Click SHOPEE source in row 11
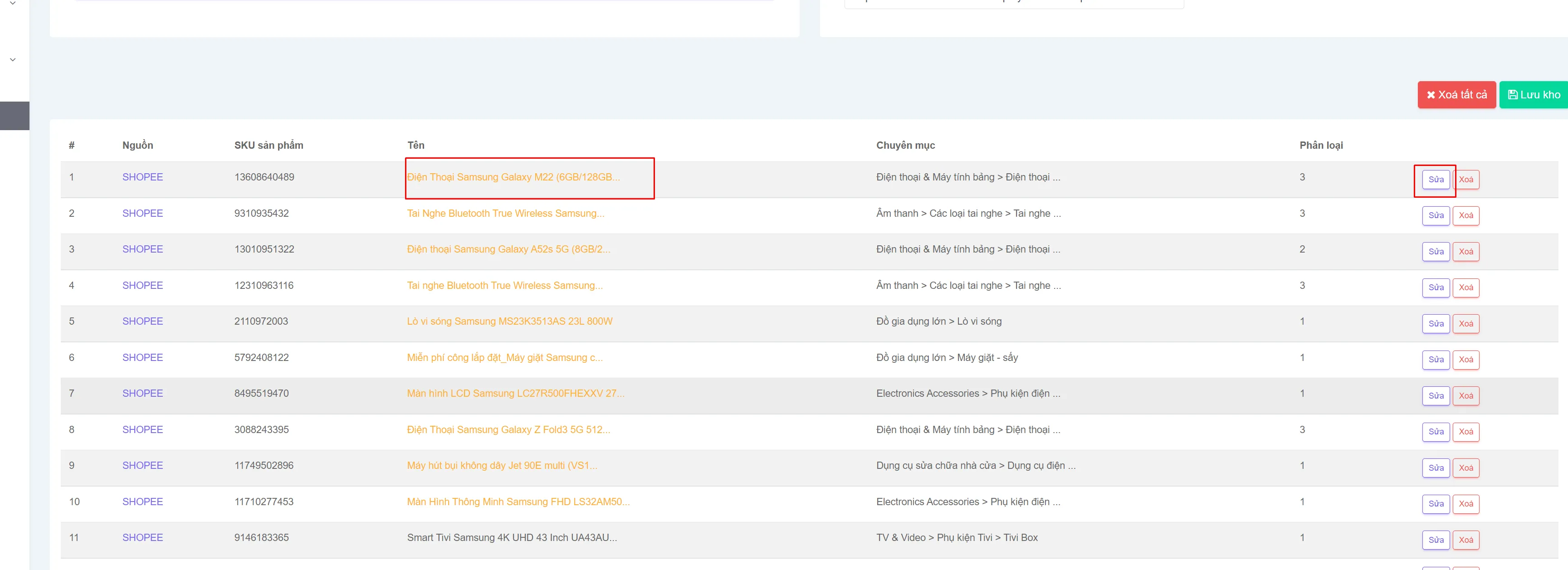This screenshot has height=570, width=1568. tap(142, 538)
